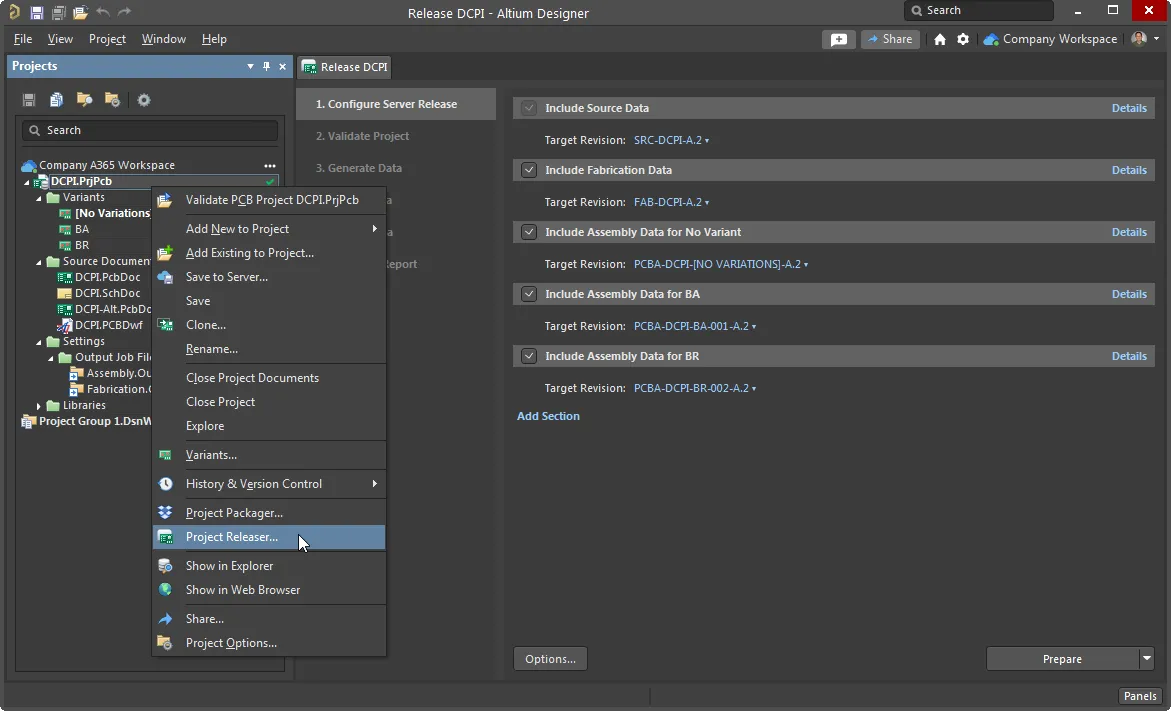Click the documents icon in the Projects panel toolbar
Image resolution: width=1171 pixels, height=711 pixels.
click(x=56, y=100)
